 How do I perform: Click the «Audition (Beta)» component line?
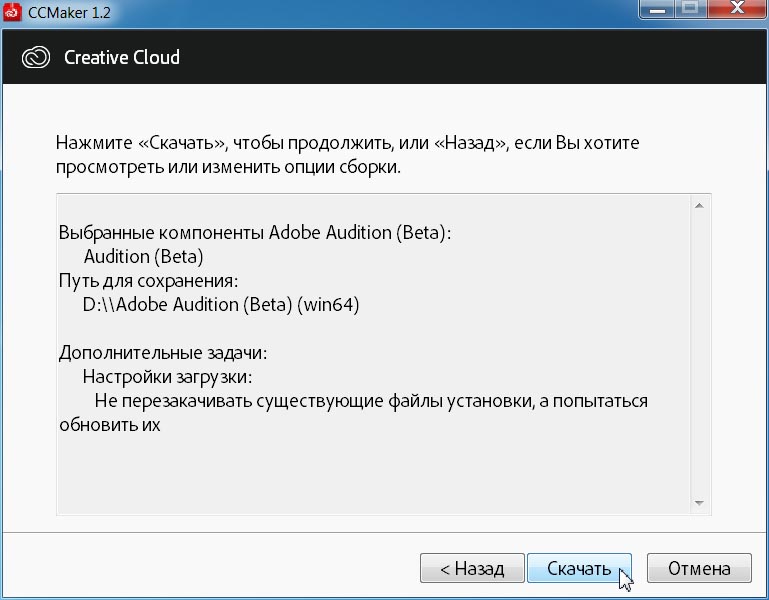(x=144, y=256)
